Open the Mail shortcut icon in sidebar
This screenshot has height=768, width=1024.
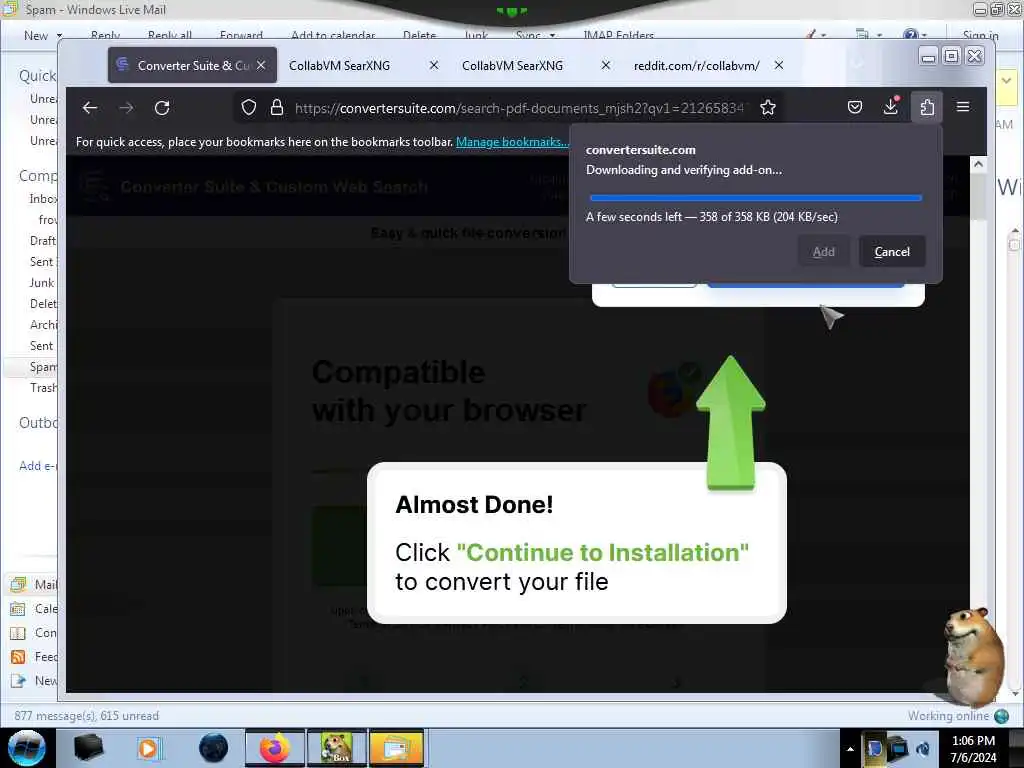point(18,584)
